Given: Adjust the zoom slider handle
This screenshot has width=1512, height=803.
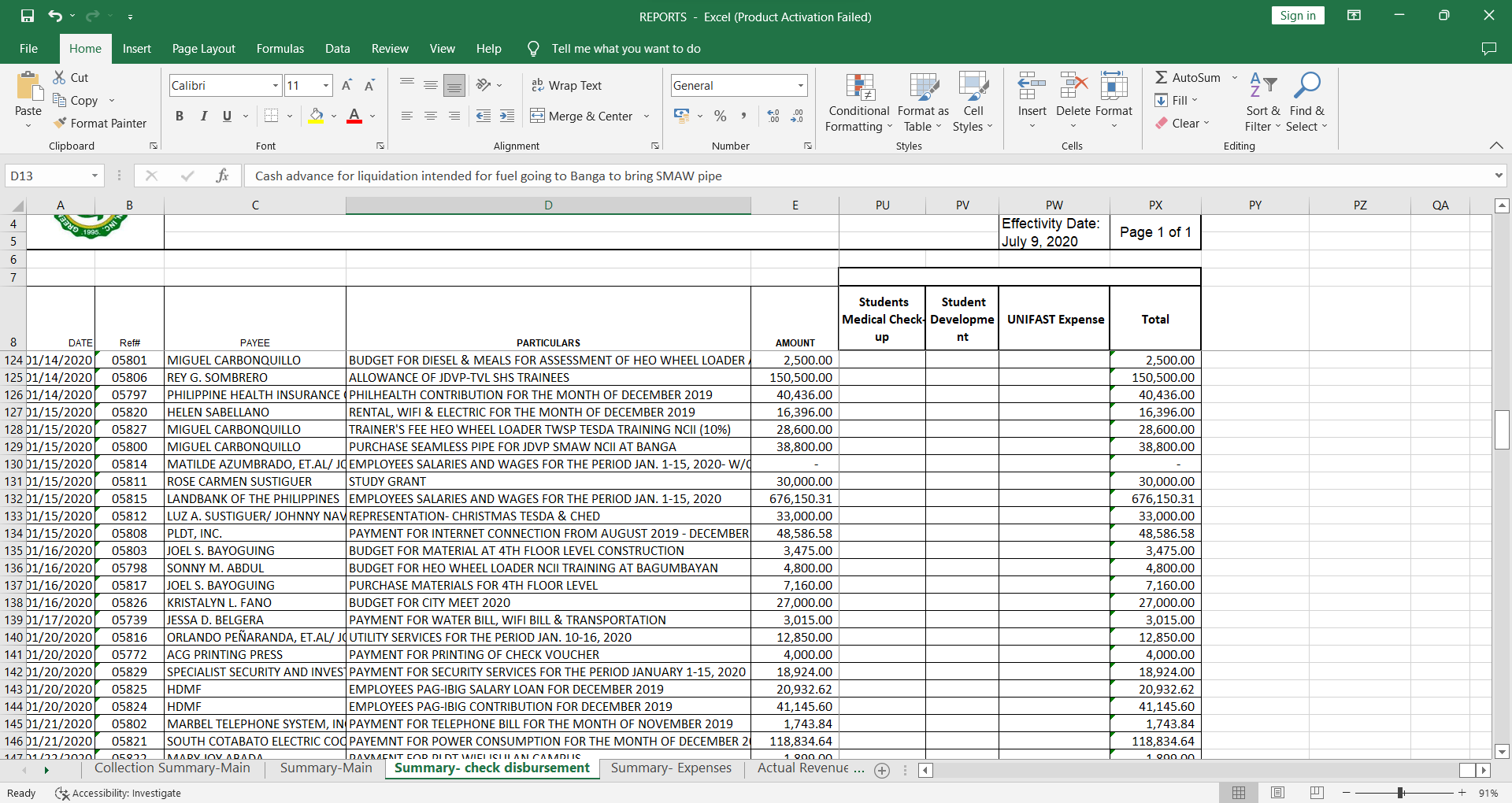Looking at the screenshot, I should (1401, 793).
